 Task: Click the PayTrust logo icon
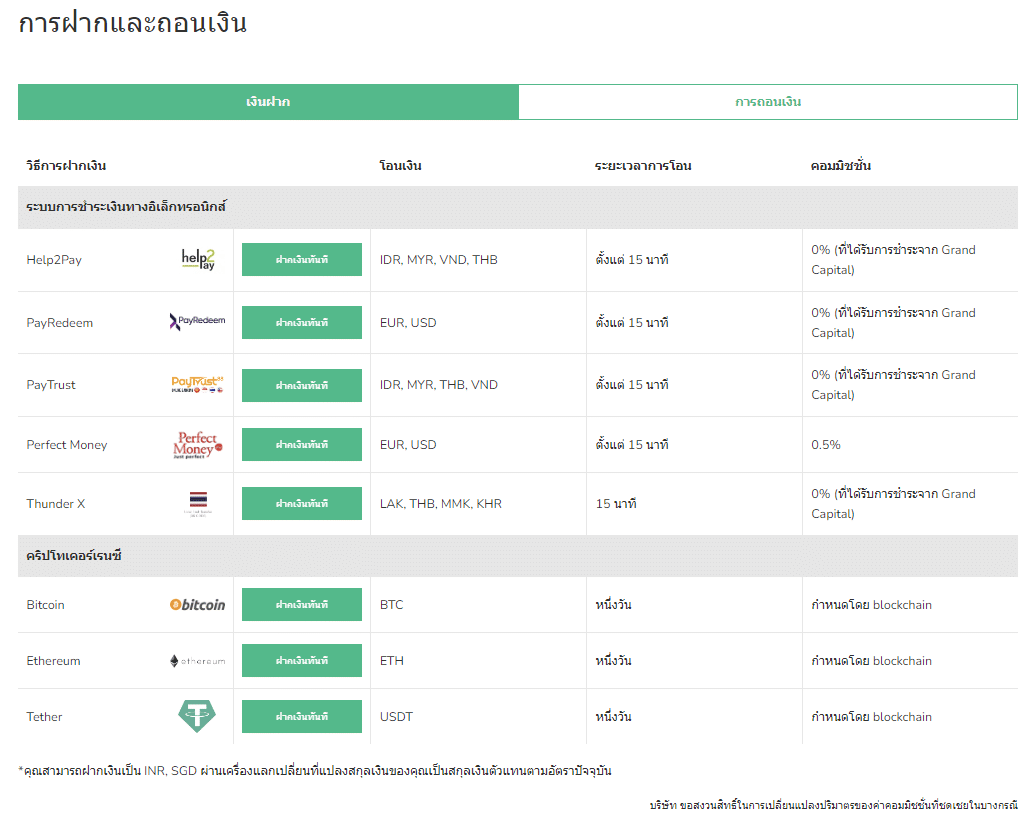click(197, 385)
